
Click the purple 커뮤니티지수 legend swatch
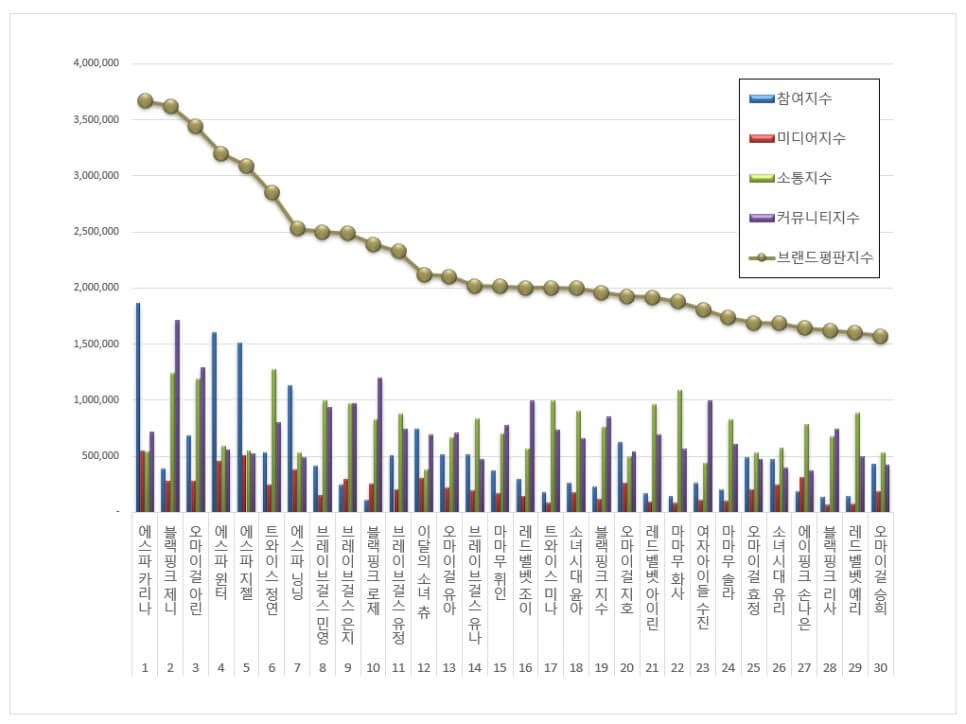[761, 217]
